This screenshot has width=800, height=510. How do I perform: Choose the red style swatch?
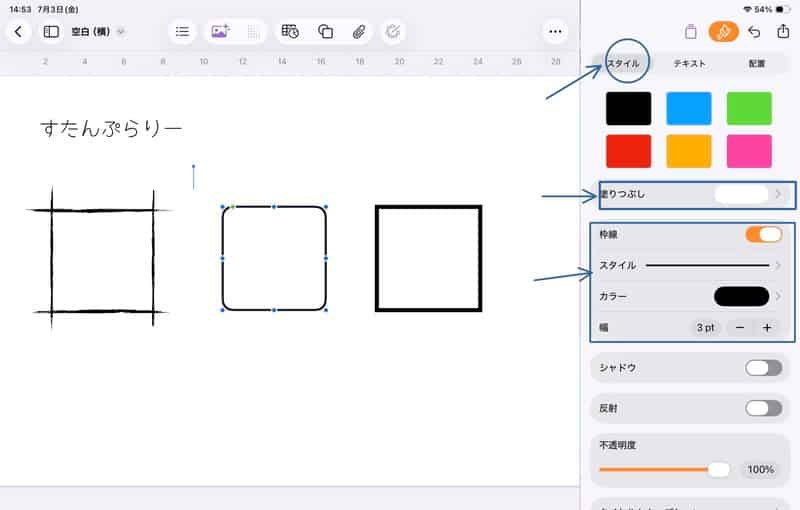click(x=628, y=151)
